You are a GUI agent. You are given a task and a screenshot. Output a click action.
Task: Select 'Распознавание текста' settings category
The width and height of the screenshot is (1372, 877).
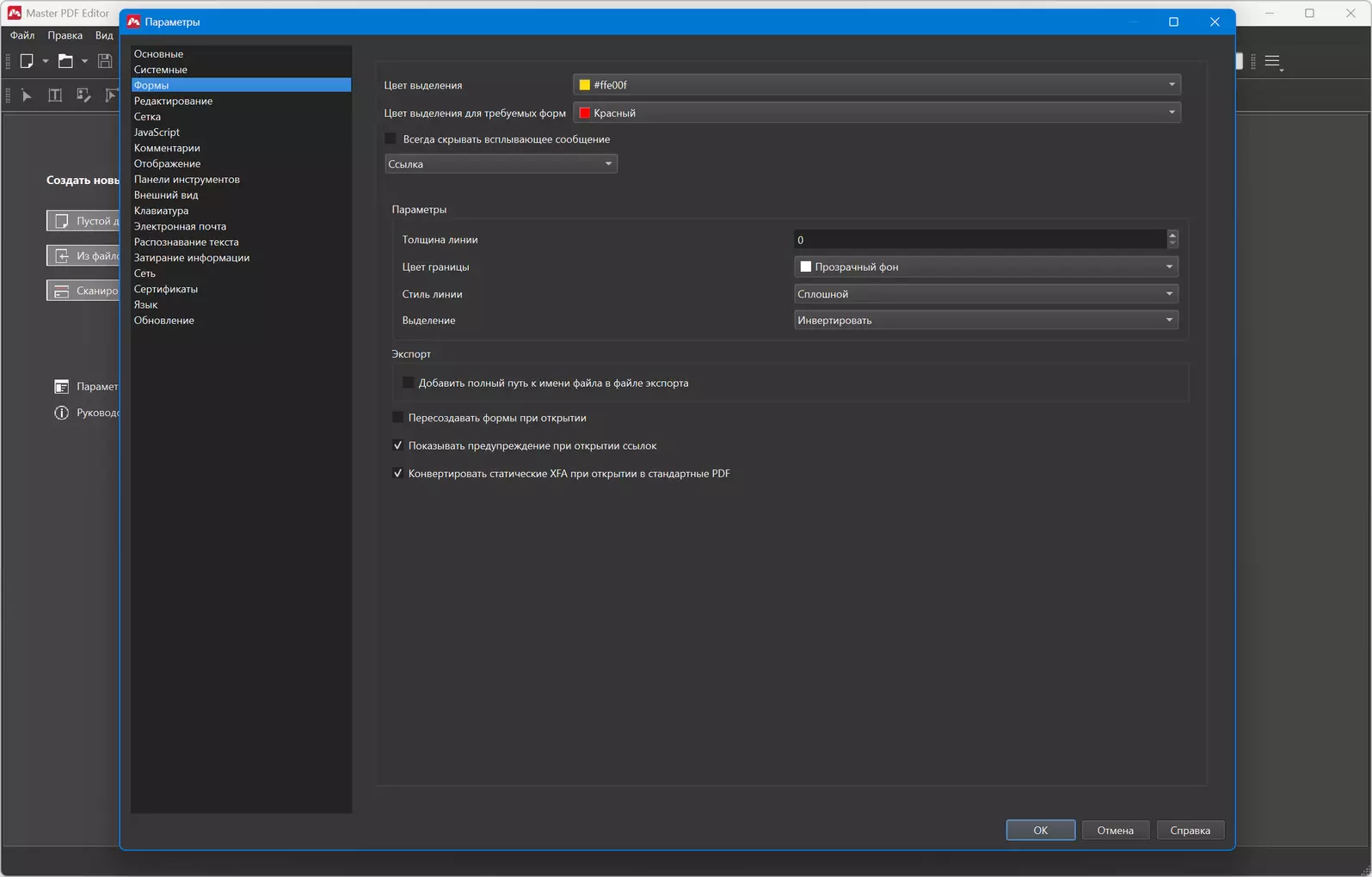241,242
